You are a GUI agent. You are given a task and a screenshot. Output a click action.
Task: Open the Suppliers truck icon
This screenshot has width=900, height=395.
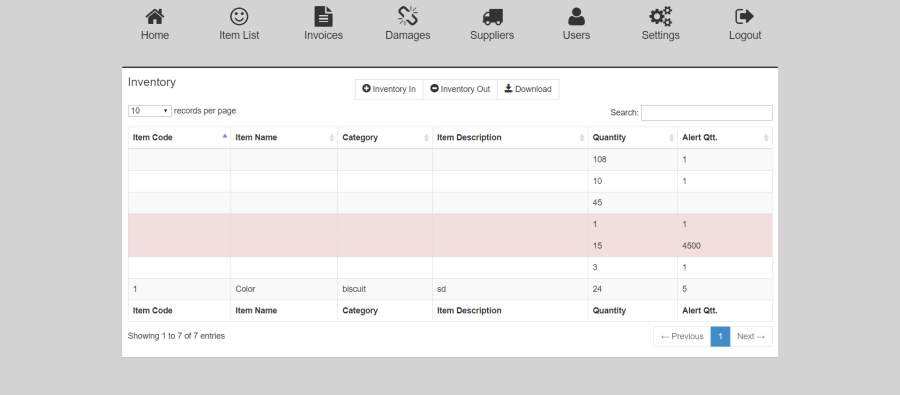pyautogui.click(x=492, y=17)
